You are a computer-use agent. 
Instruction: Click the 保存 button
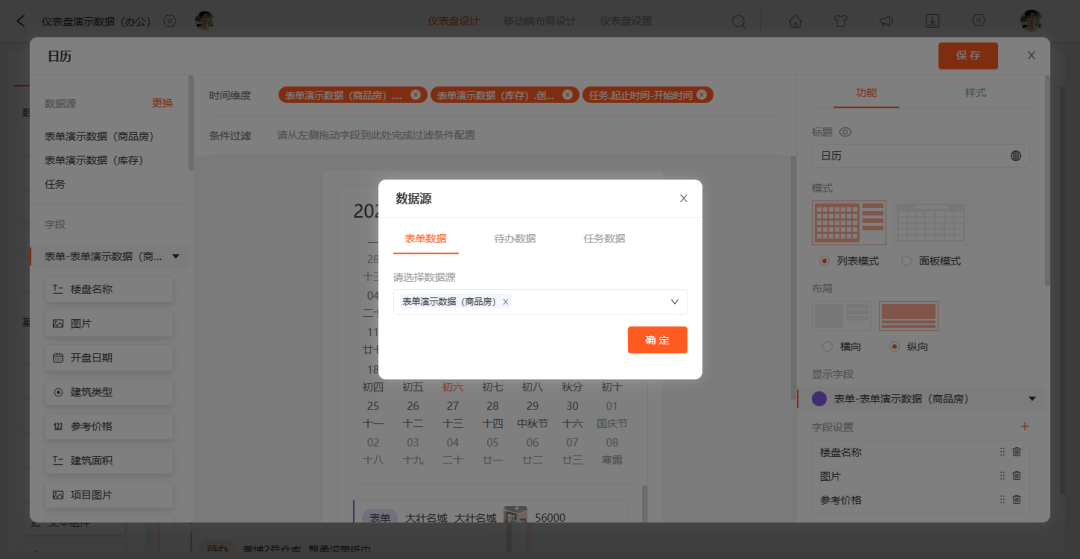point(968,56)
